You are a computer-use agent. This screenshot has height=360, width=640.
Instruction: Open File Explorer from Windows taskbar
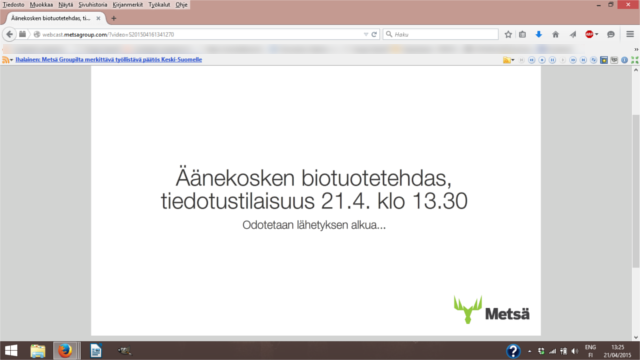tap(38, 351)
